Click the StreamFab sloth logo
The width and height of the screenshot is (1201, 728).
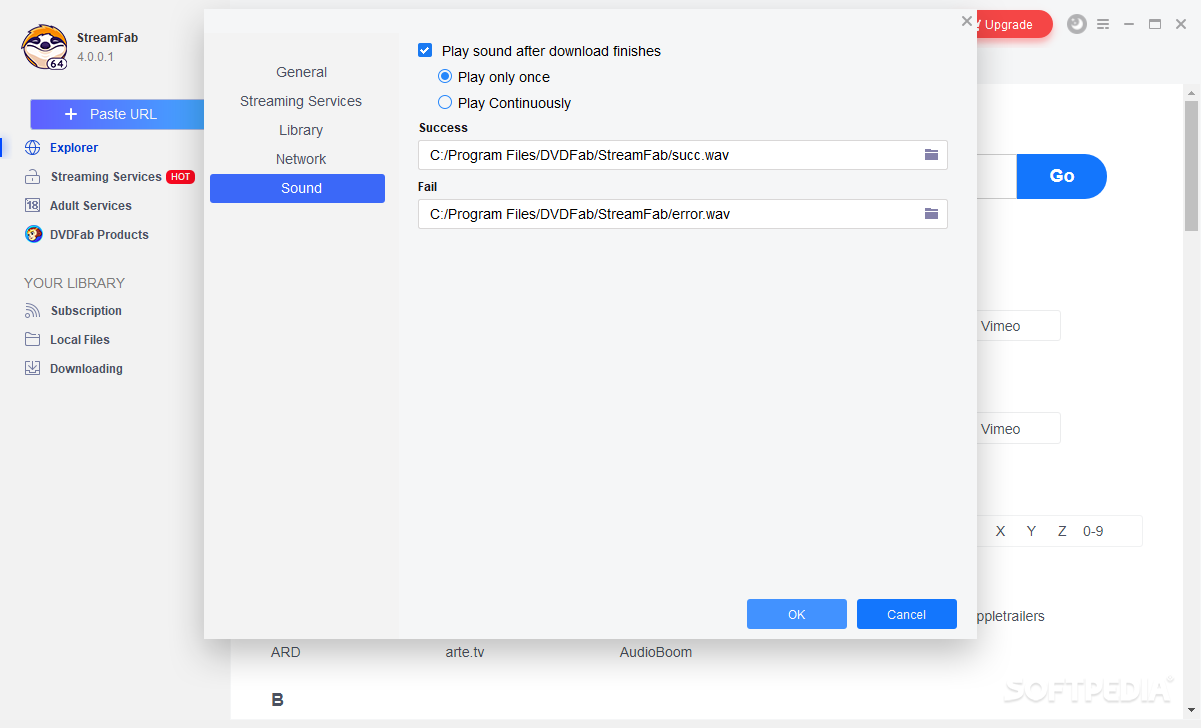click(x=45, y=47)
